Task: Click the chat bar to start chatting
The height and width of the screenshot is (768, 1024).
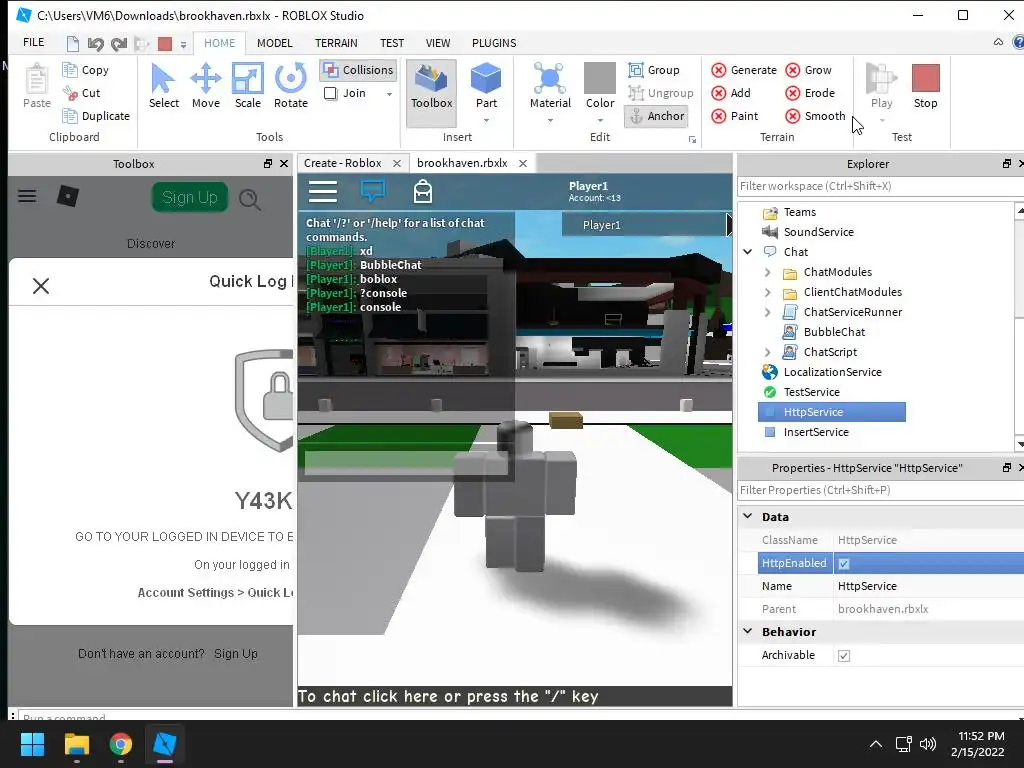Action: pyautogui.click(x=515, y=696)
